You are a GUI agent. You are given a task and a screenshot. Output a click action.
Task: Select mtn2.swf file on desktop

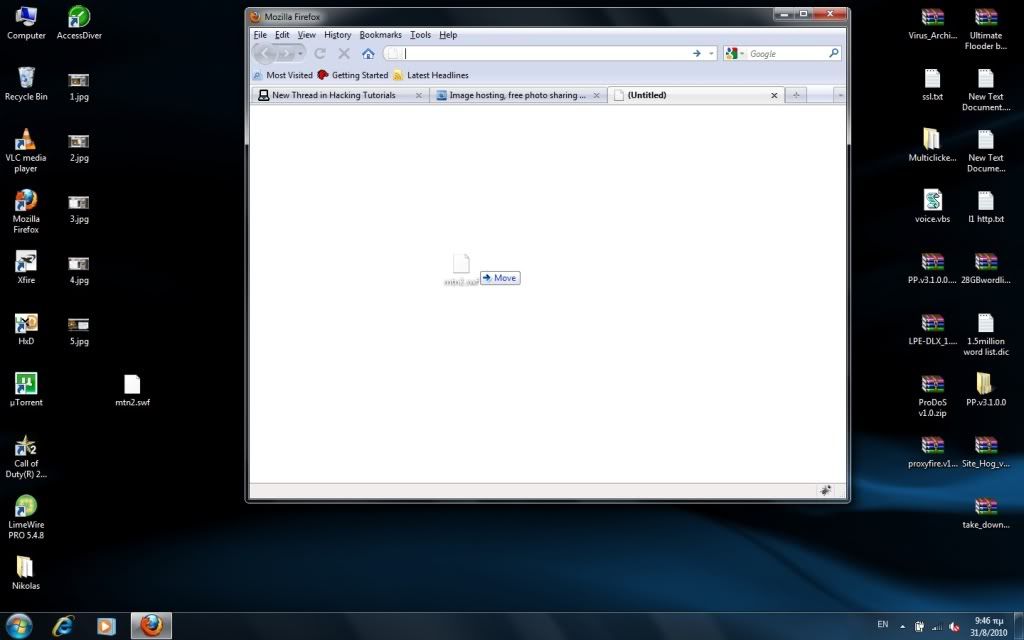tap(133, 391)
